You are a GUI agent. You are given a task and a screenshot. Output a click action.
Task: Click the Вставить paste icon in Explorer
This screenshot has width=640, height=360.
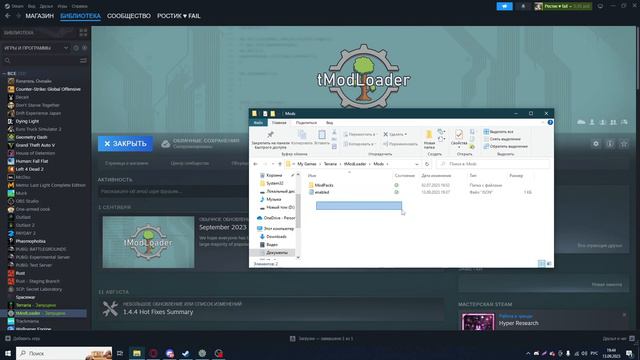322,138
